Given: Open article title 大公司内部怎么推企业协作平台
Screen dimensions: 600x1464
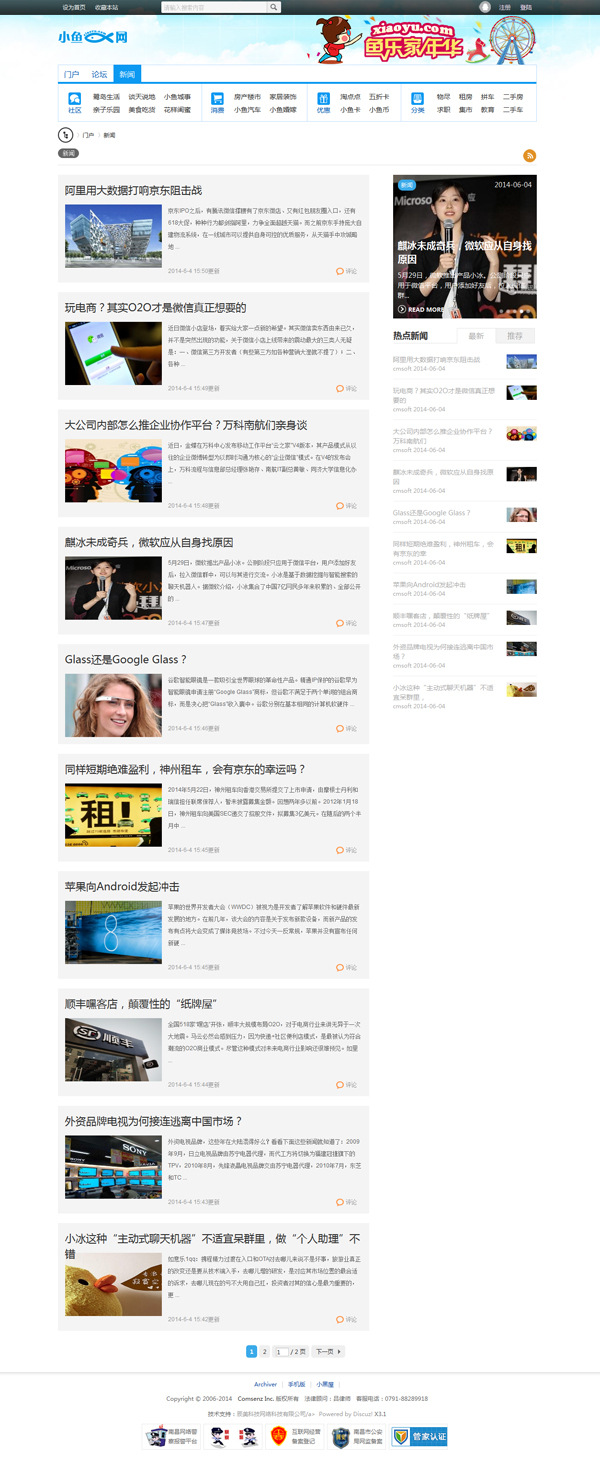Looking at the screenshot, I should [x=186, y=425].
